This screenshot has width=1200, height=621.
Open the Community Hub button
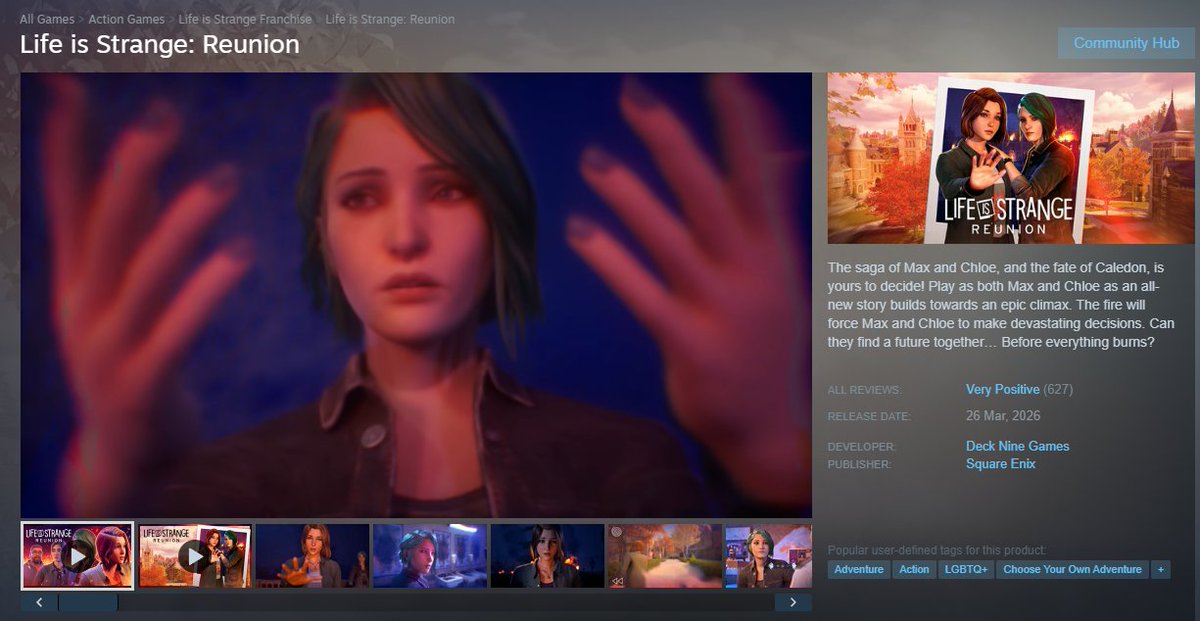click(x=1126, y=43)
